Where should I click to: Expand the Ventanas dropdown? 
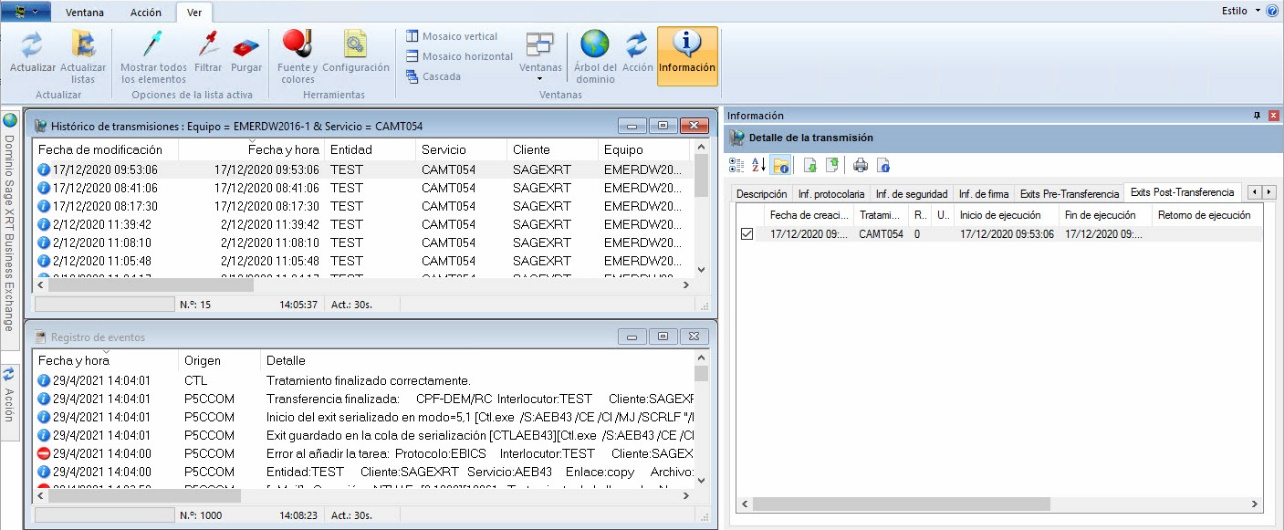540,78
